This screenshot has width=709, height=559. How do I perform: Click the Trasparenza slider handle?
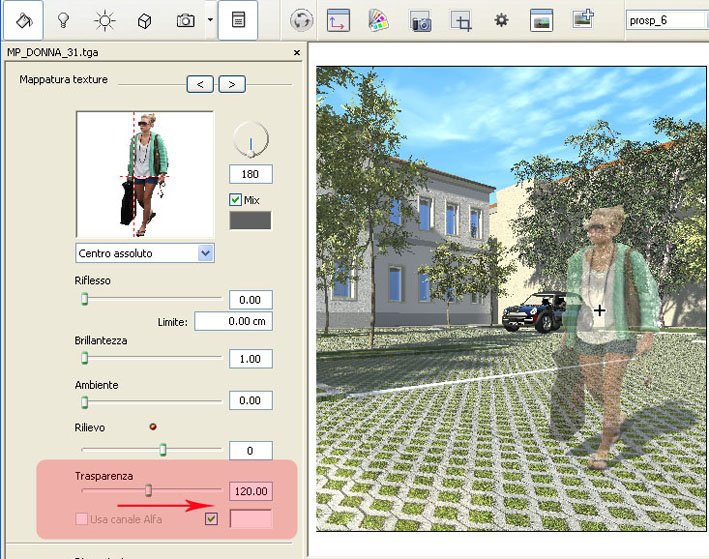pyautogui.click(x=149, y=490)
